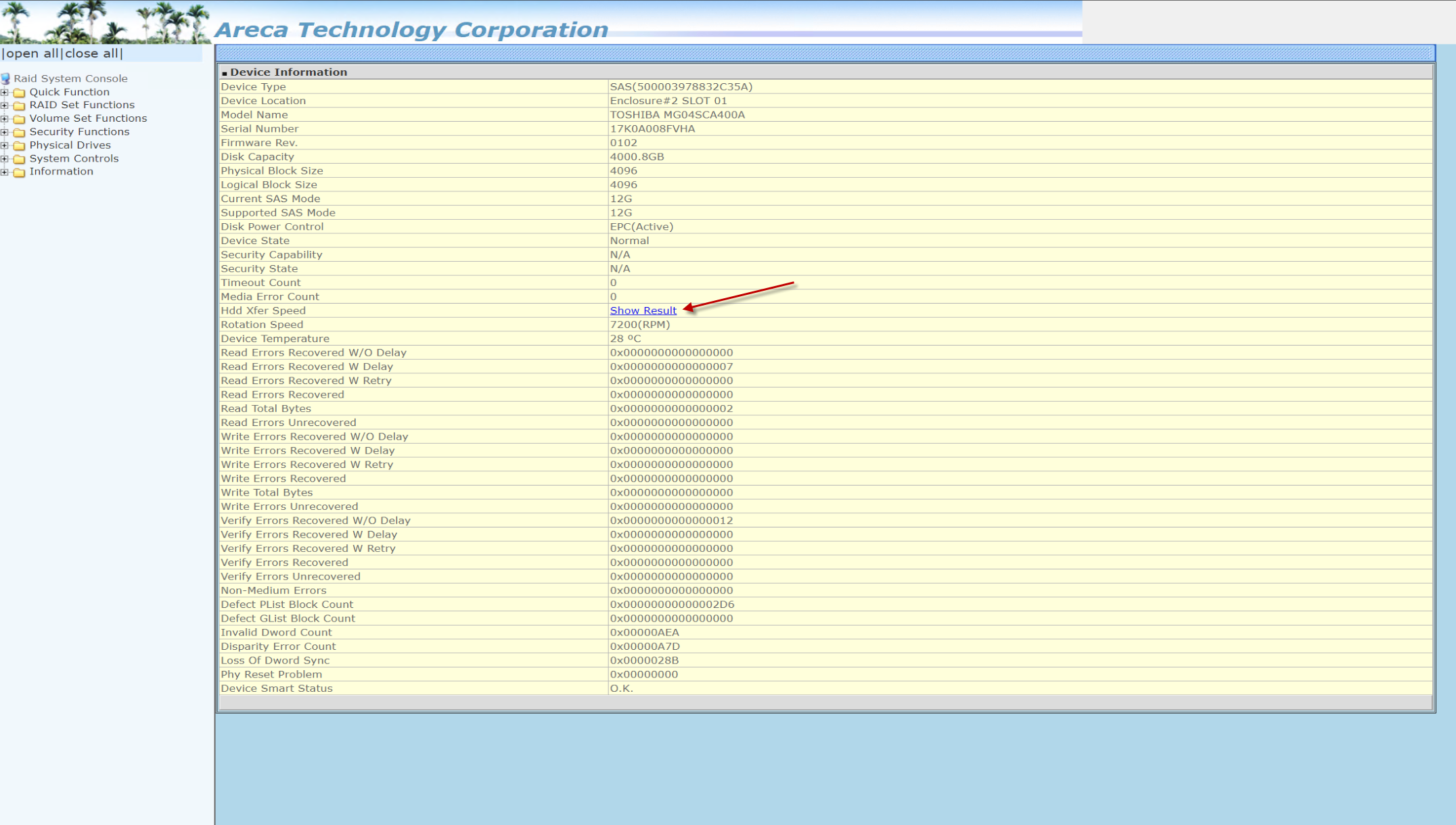Click Show Result for Hdd Xfer Speed
Screen dimensions: 1456x825
coord(643,310)
